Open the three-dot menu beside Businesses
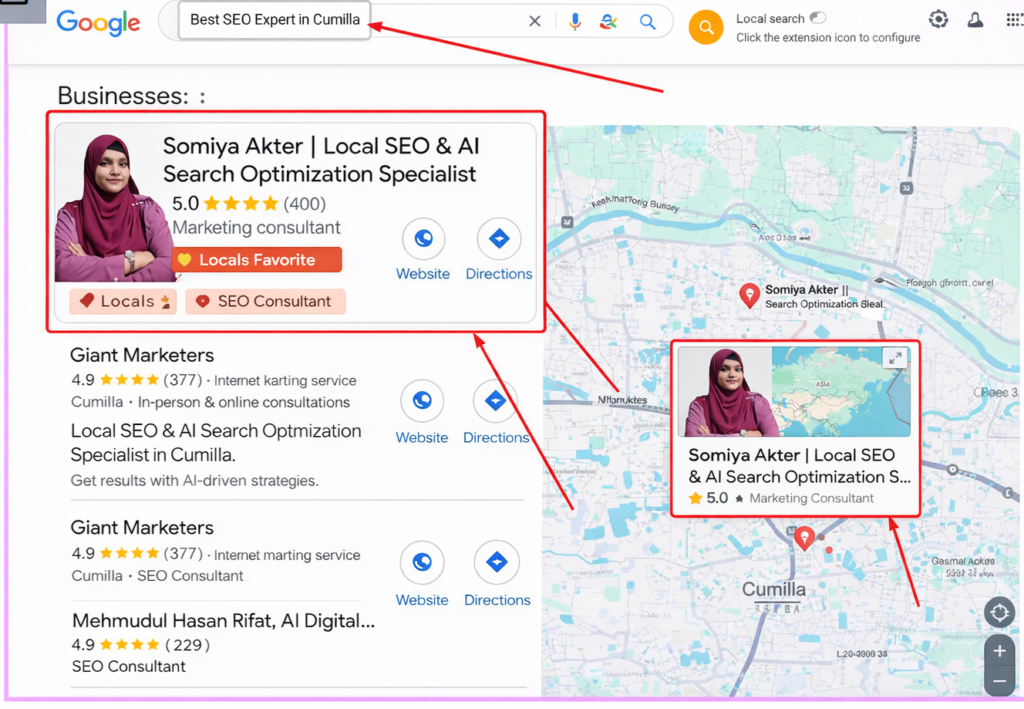This screenshot has width=1024, height=709. pyautogui.click(x=203, y=97)
